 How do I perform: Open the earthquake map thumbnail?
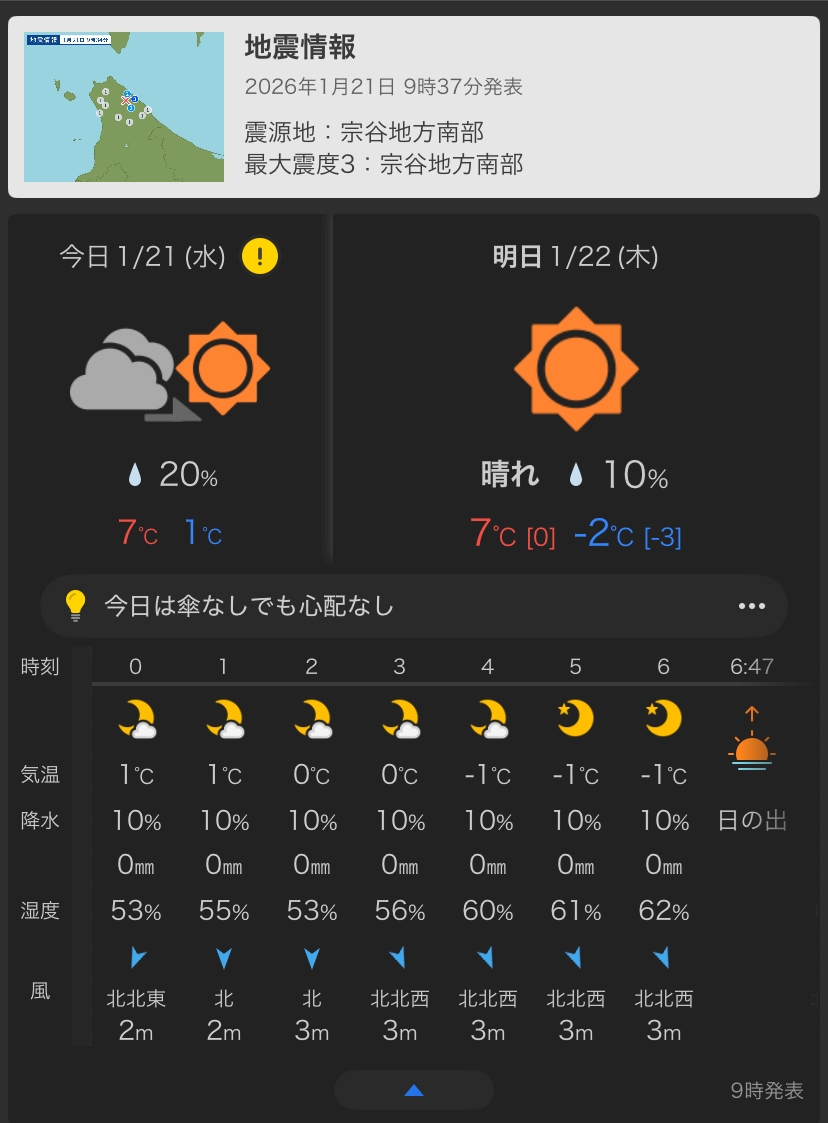[124, 107]
